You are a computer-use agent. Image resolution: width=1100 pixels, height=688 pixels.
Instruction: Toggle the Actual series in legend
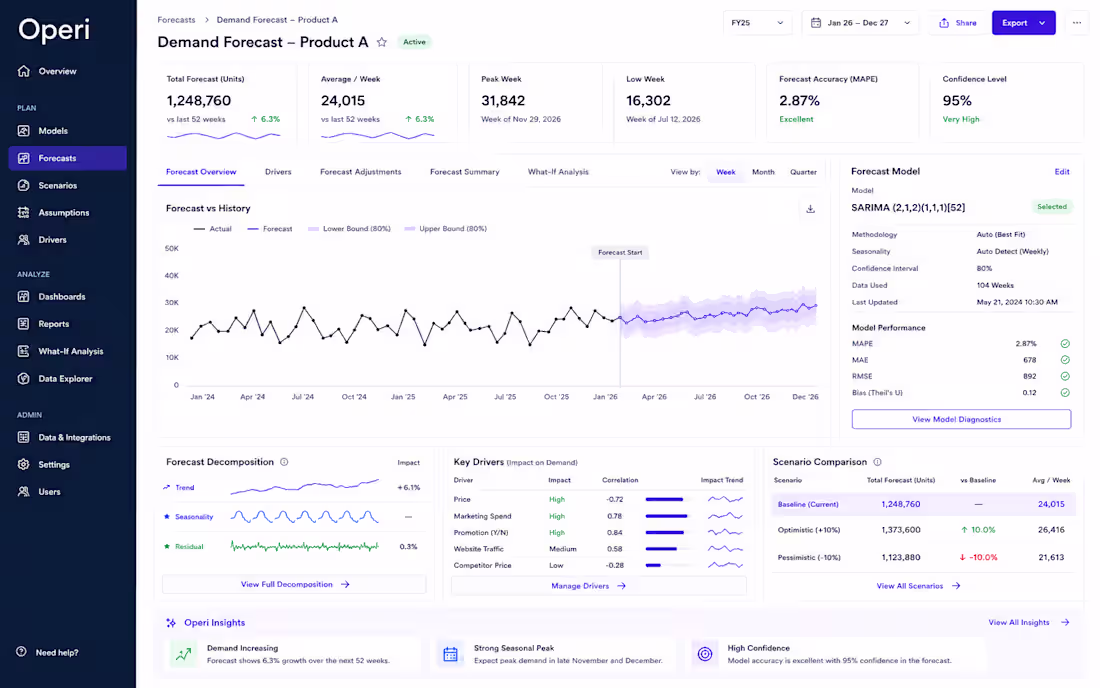[213, 229]
